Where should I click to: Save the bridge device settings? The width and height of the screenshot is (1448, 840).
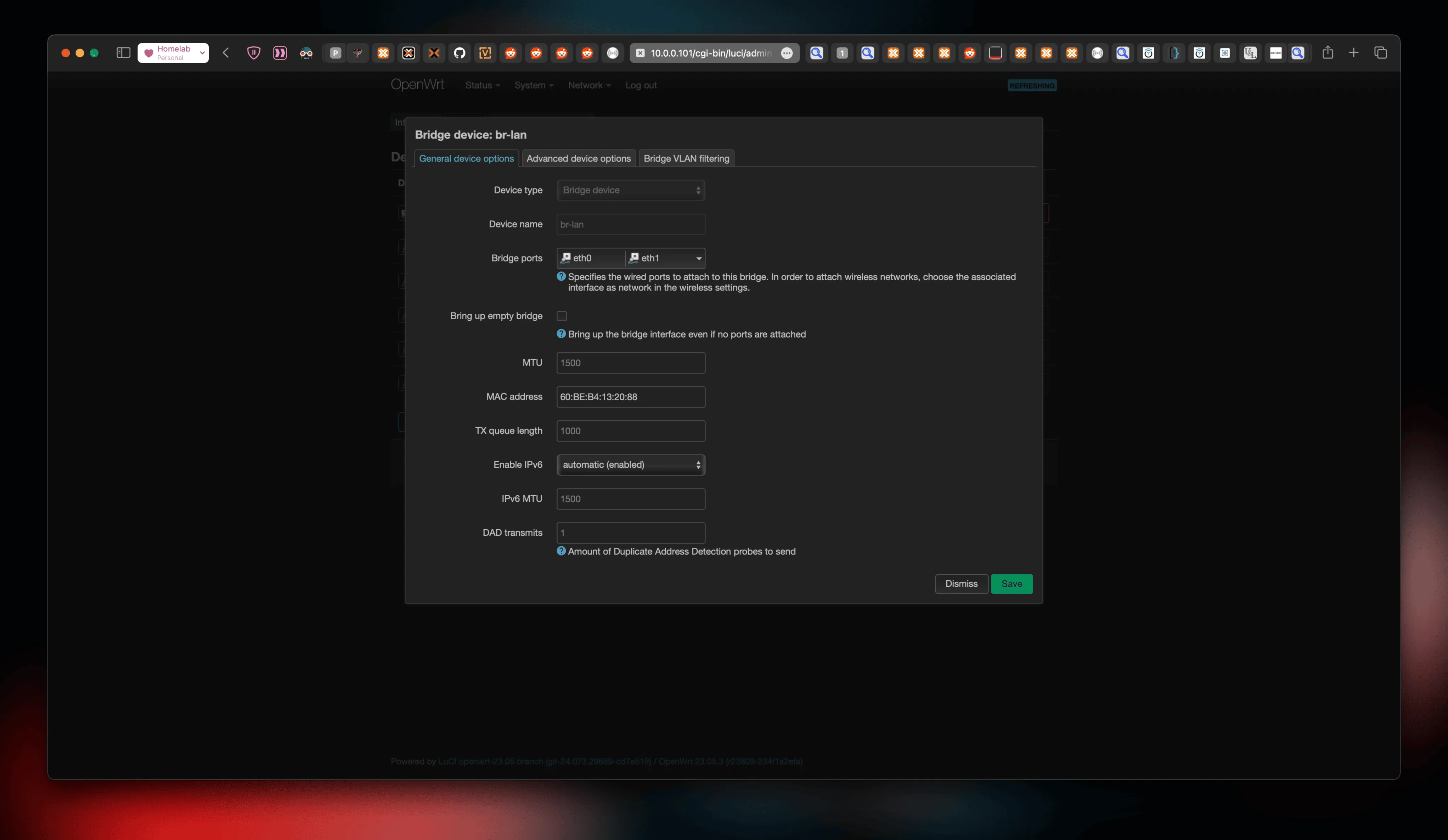point(1011,584)
